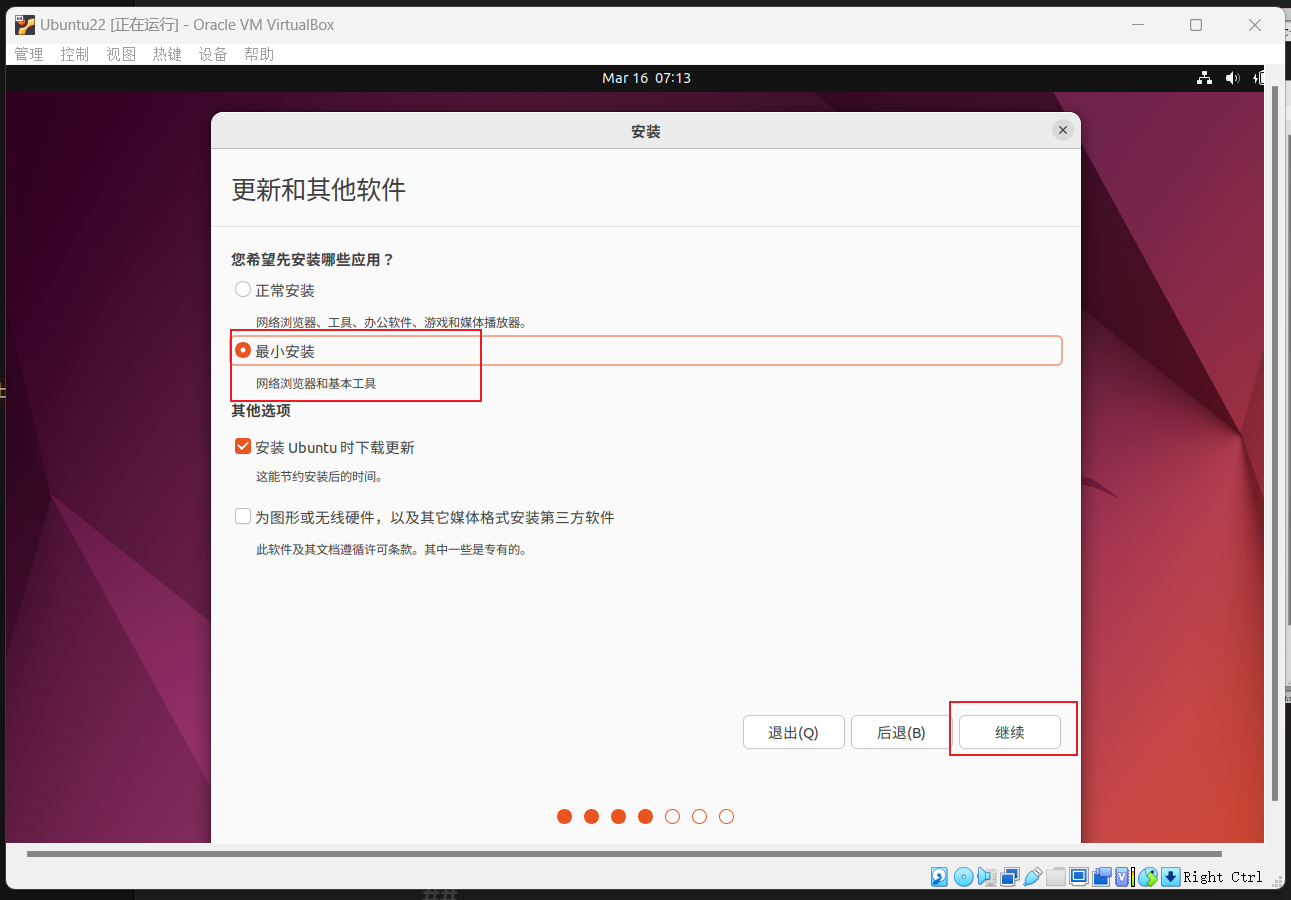The image size is (1291, 900).
Task: Click the VM horizontal scrollbar
Action: click(x=624, y=854)
